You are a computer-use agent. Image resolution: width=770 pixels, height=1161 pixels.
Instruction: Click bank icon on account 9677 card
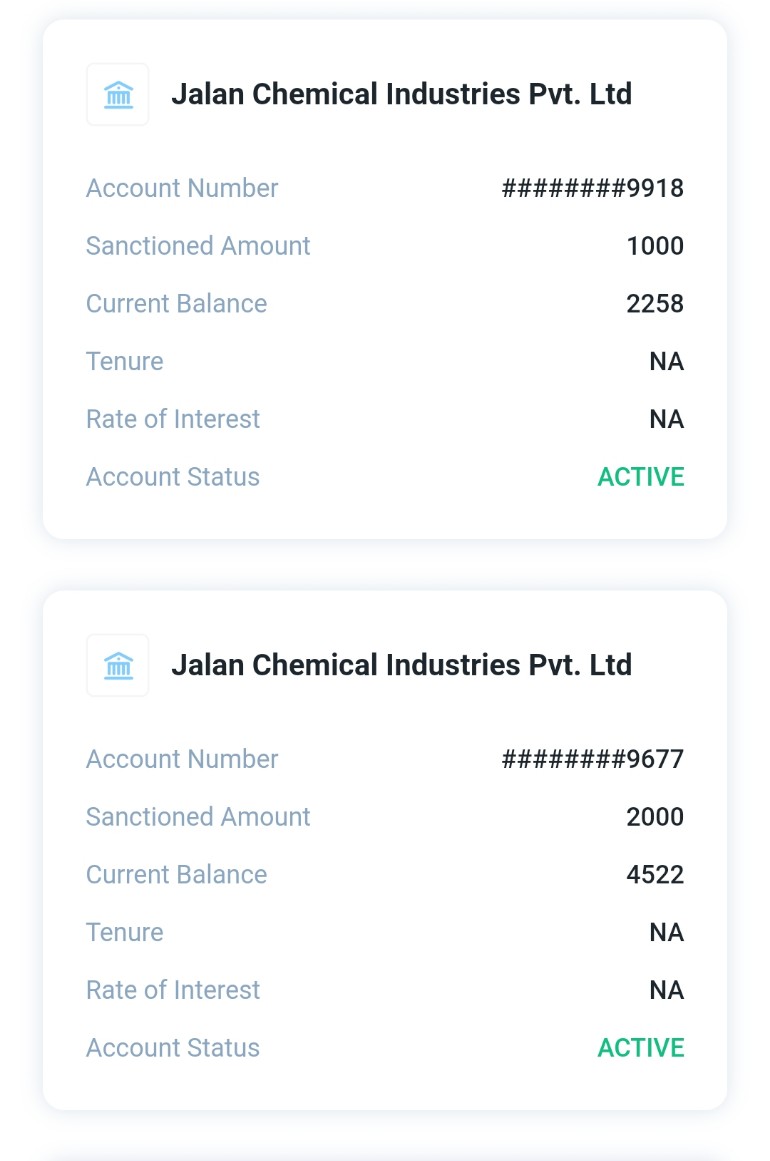pyautogui.click(x=118, y=666)
